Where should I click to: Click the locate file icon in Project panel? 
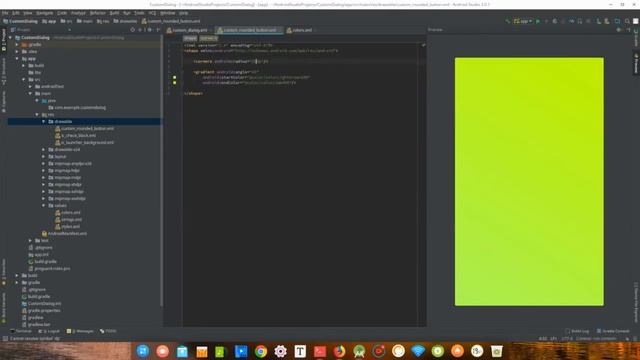click(133, 30)
